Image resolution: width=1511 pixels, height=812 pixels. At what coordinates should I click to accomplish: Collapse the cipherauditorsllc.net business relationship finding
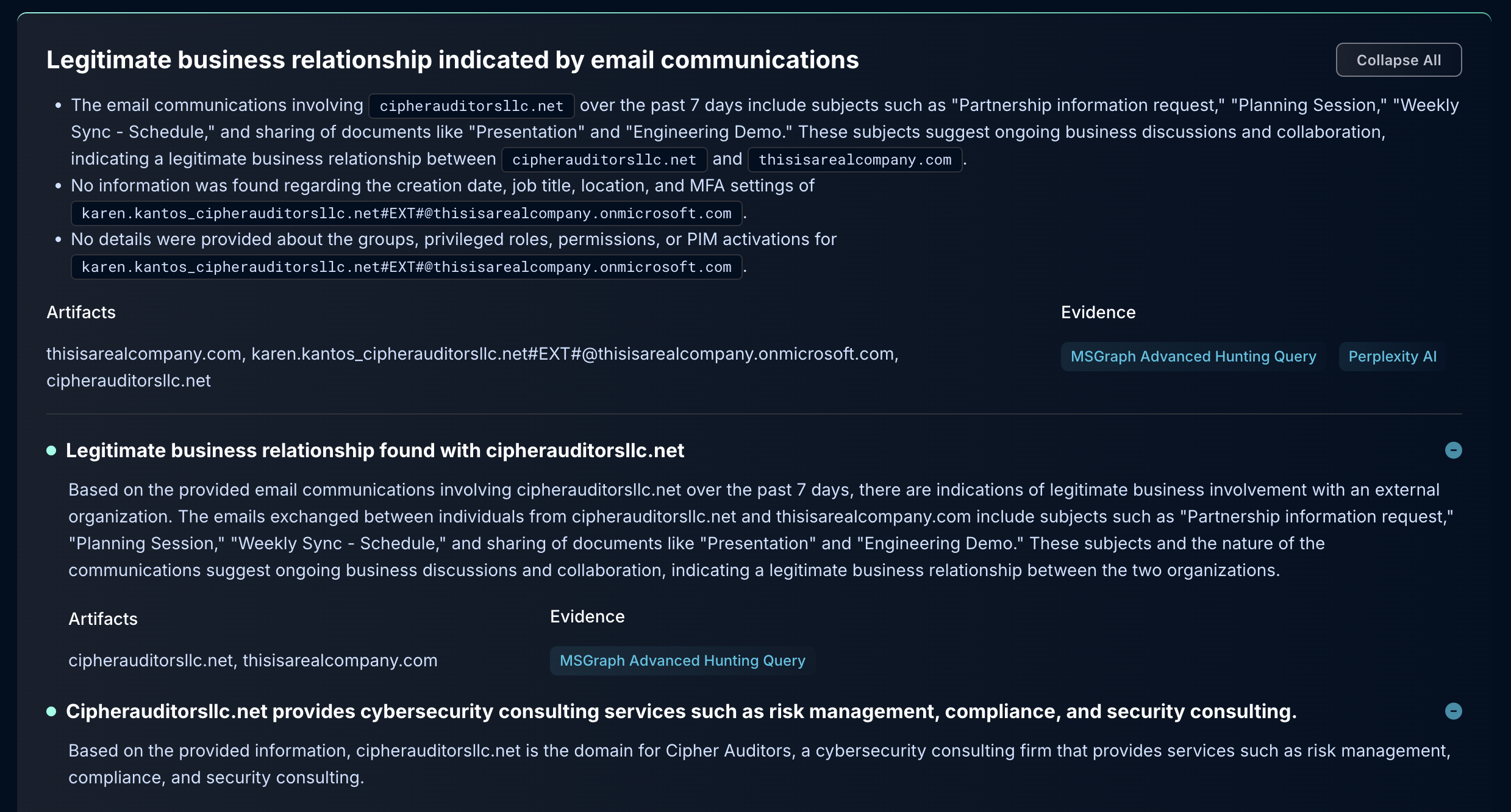click(x=1453, y=451)
